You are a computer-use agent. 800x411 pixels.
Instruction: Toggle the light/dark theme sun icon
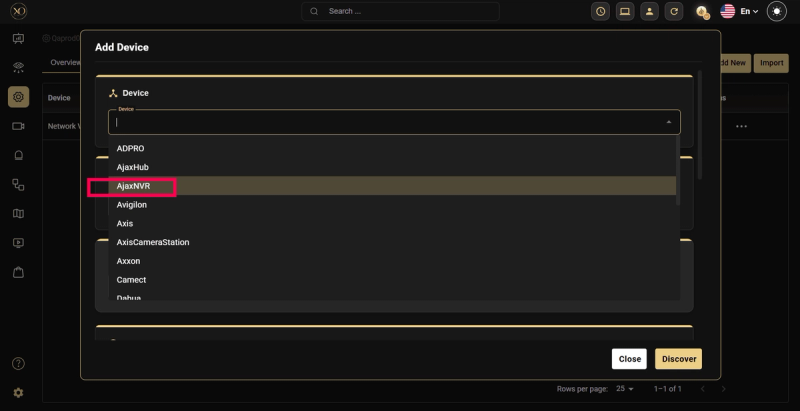tap(777, 11)
